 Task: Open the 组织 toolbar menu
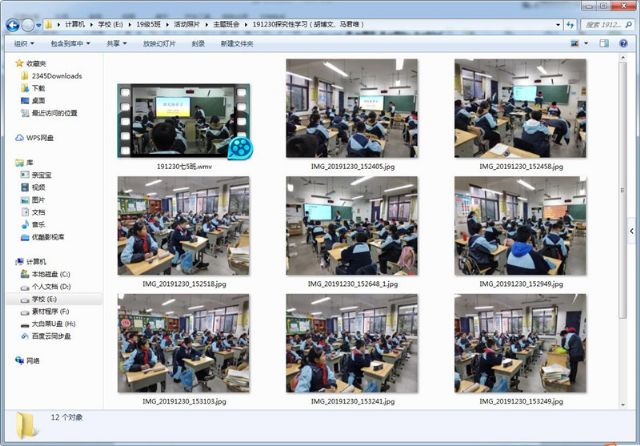(24, 43)
